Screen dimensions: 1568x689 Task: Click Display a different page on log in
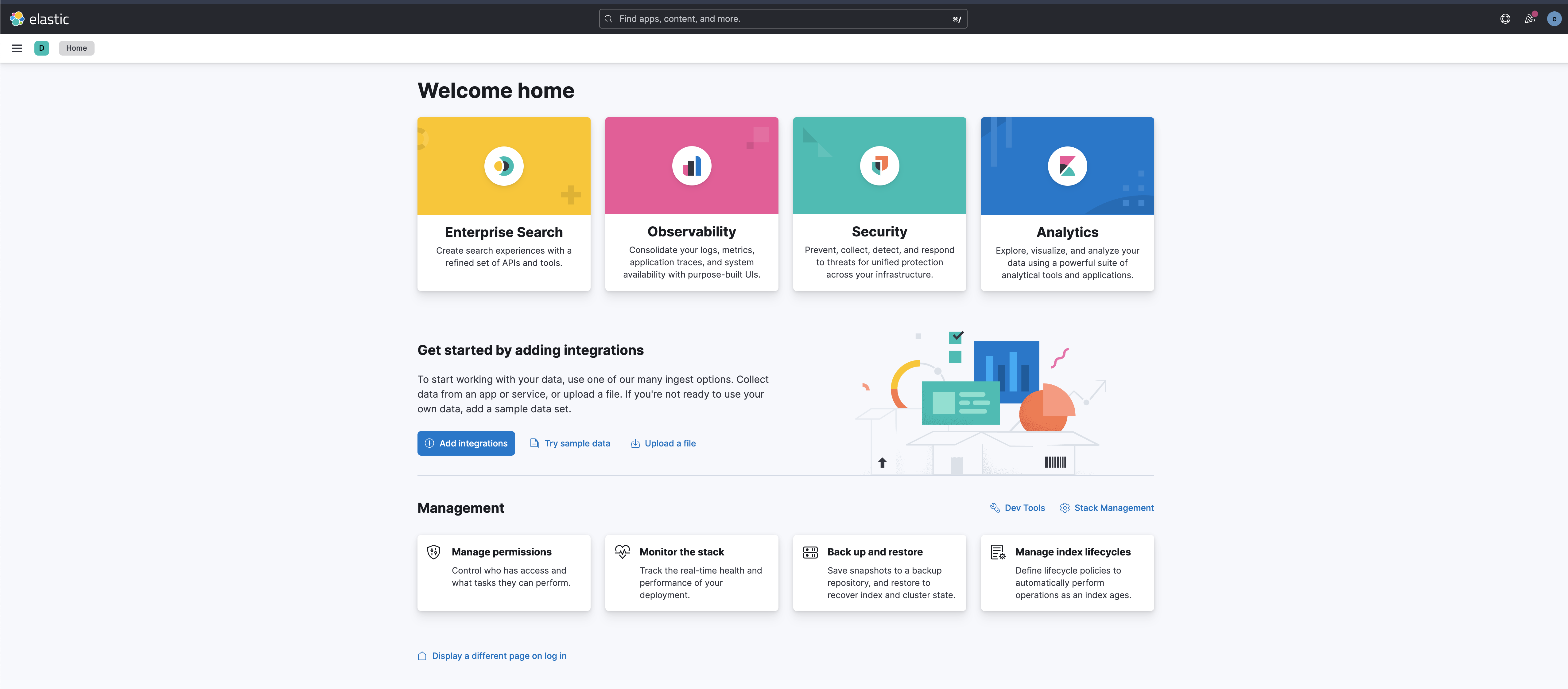coord(499,656)
